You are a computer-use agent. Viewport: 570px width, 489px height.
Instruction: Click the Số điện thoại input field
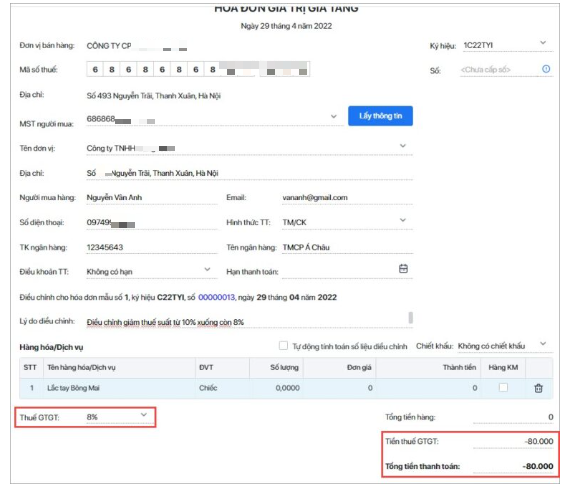(152, 223)
